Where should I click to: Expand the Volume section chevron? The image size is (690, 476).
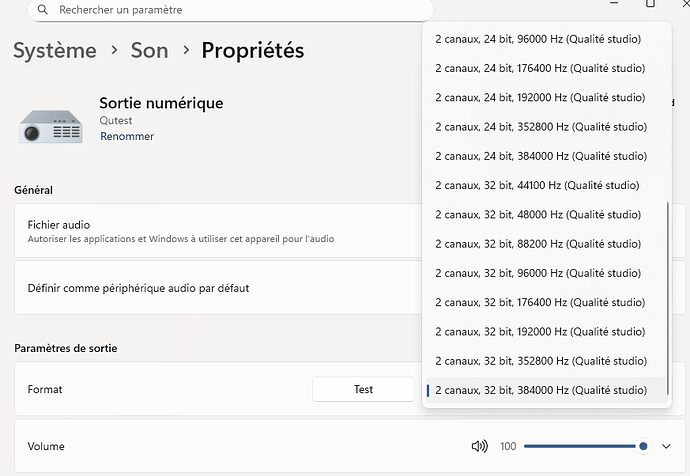667,446
